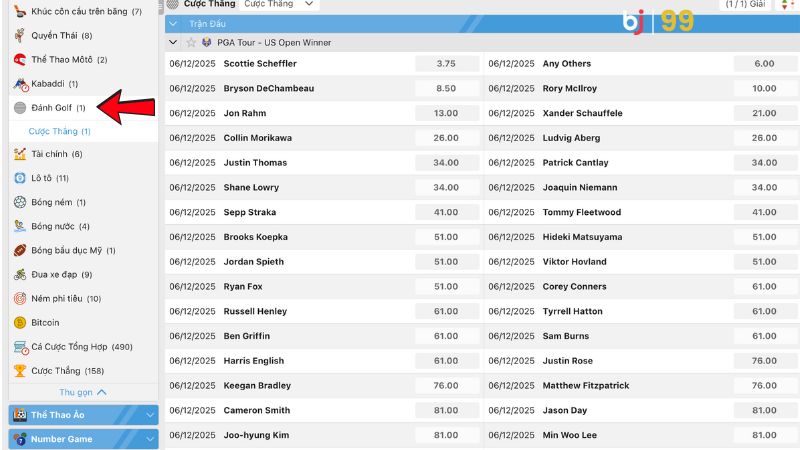Expand the Number Game panel
Screen dimensions: 800x450
pos(150,439)
